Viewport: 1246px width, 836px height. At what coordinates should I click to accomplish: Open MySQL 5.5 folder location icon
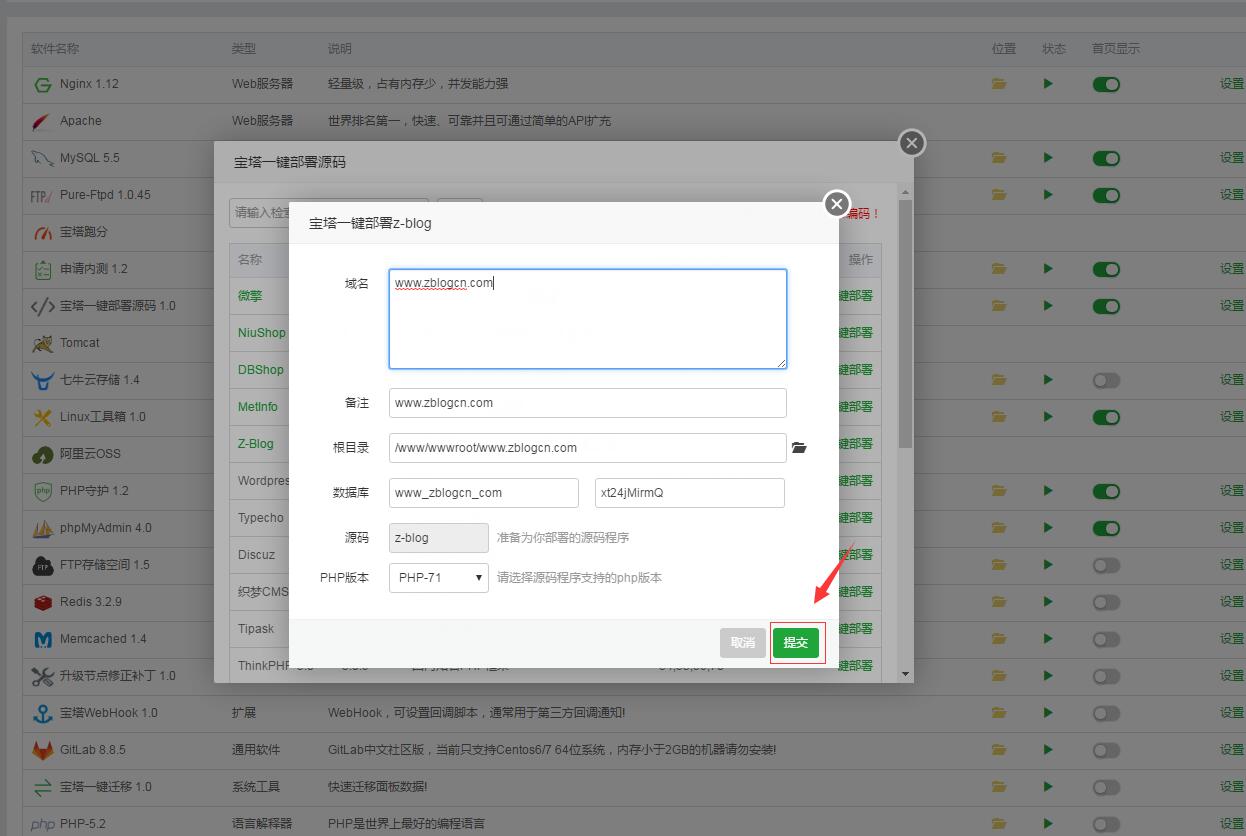(x=999, y=158)
